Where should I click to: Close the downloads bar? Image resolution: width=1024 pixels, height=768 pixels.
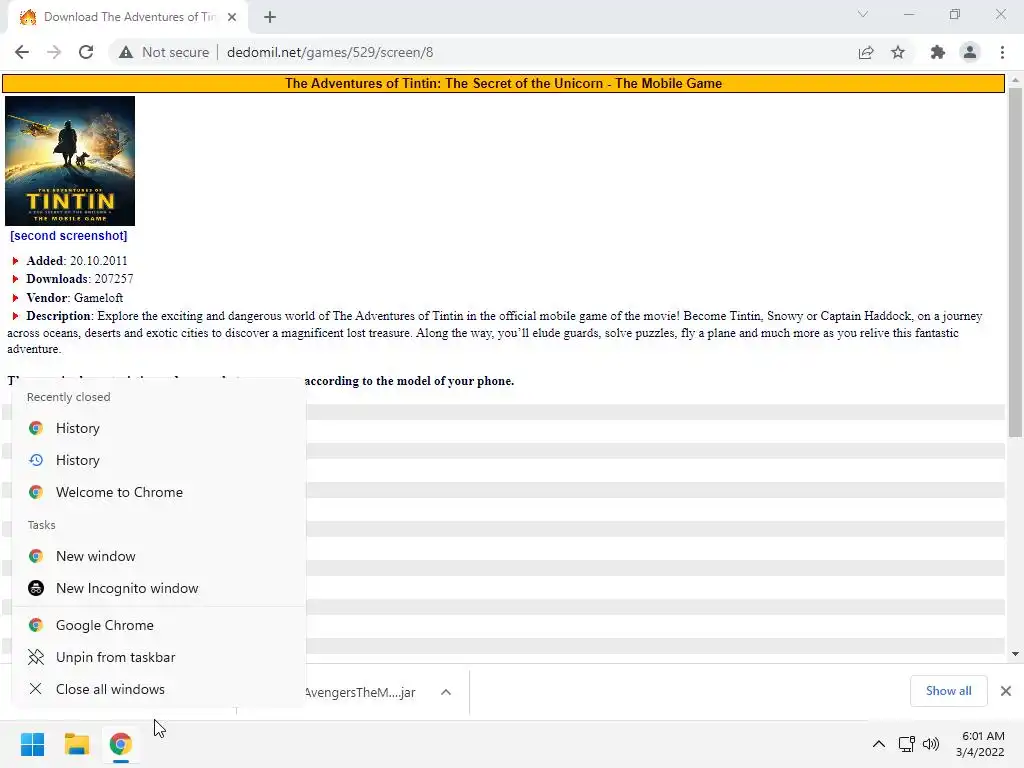click(1006, 691)
